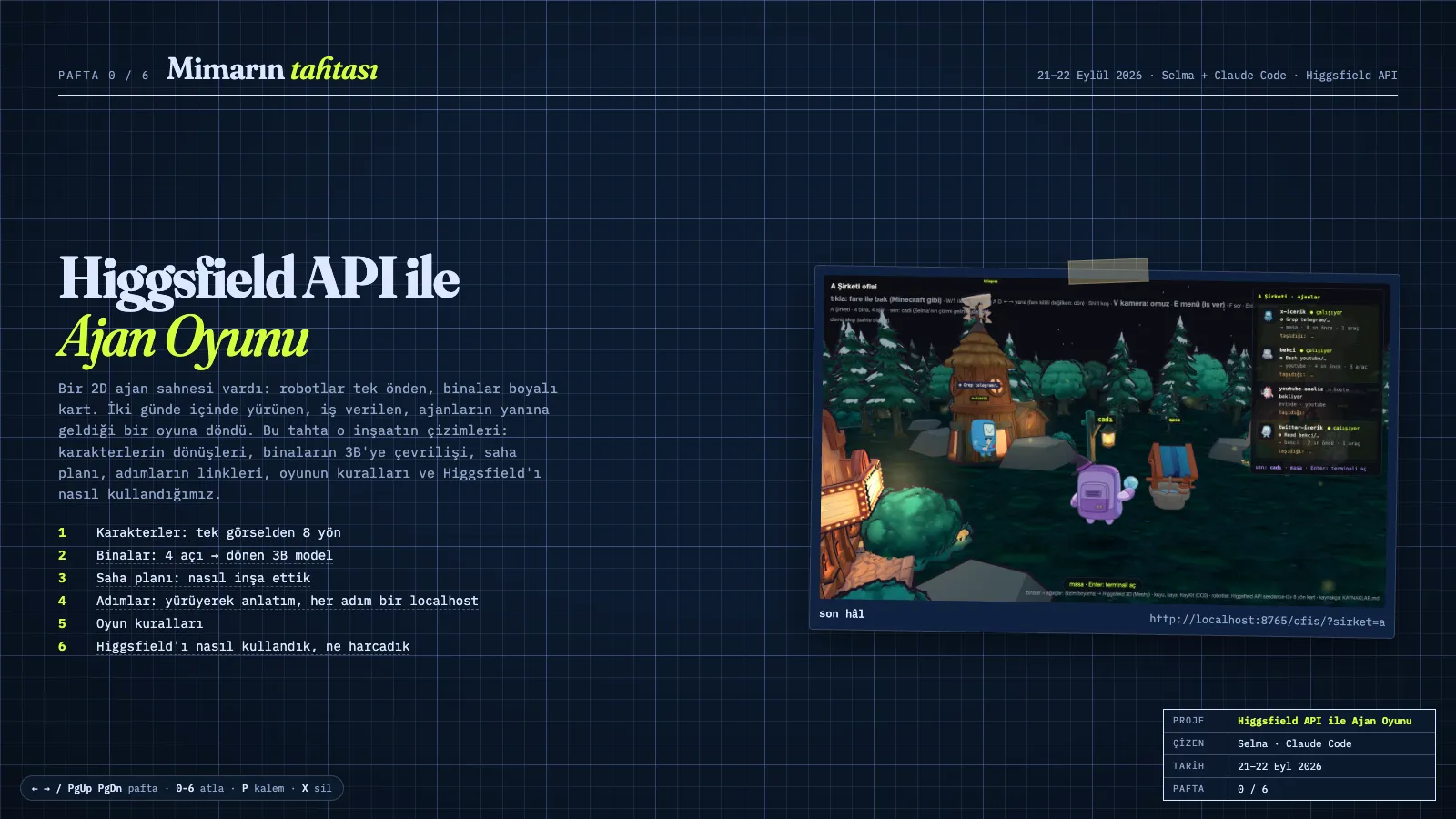Select the 'Oyun kuralları' link
Viewport: 1456px width, 819px height.
tap(149, 623)
